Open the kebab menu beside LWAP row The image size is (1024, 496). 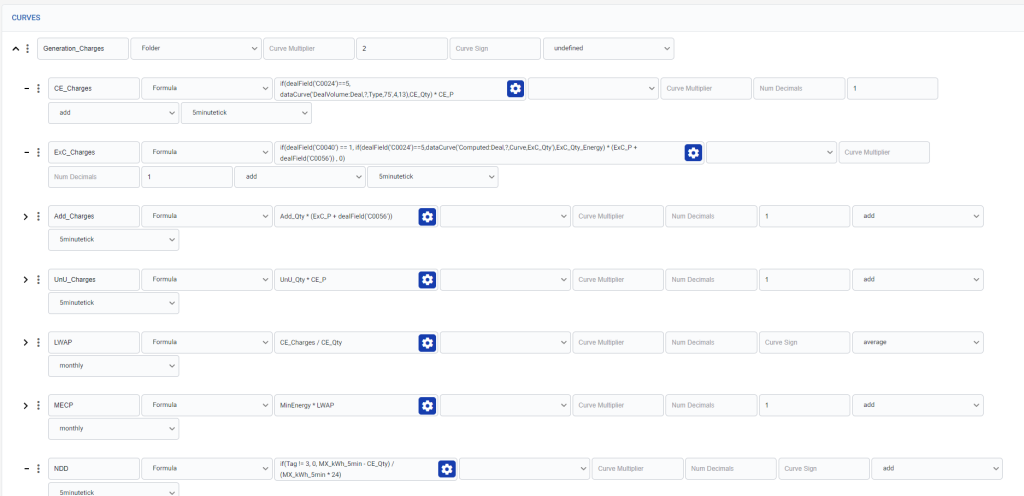[x=39, y=343]
